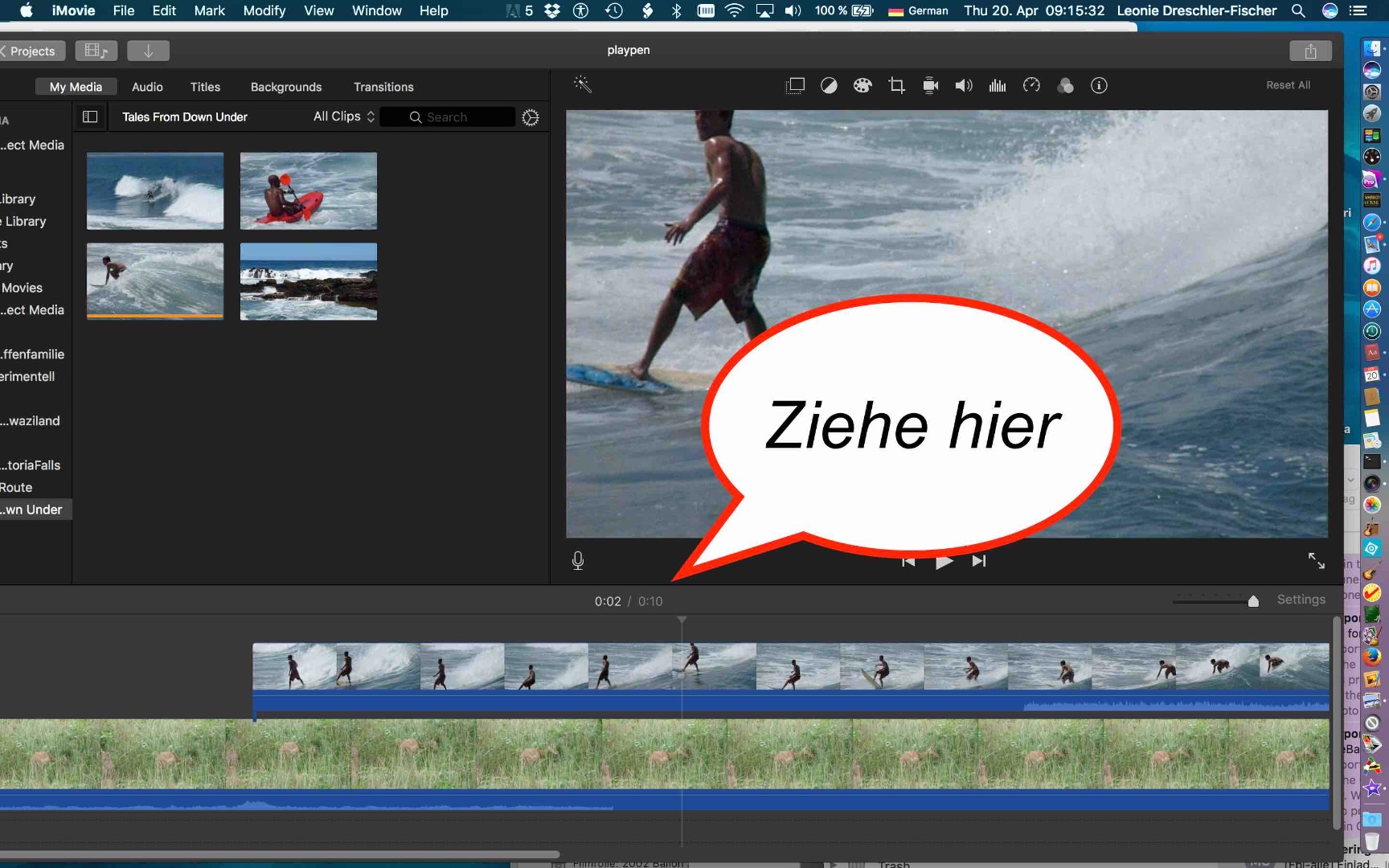Adjust the timeline zoom slider handle

[1253, 601]
